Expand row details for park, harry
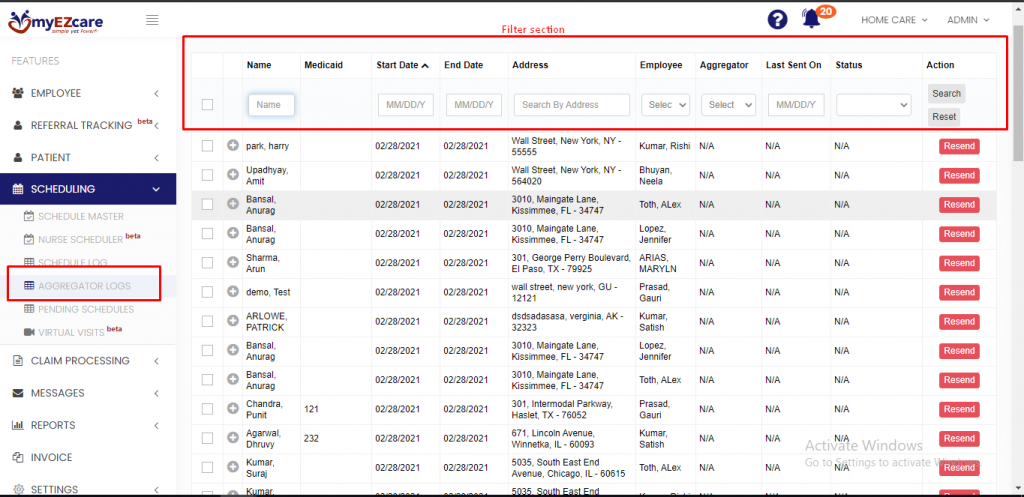Screen dimensions: 1024x497 click(232, 146)
